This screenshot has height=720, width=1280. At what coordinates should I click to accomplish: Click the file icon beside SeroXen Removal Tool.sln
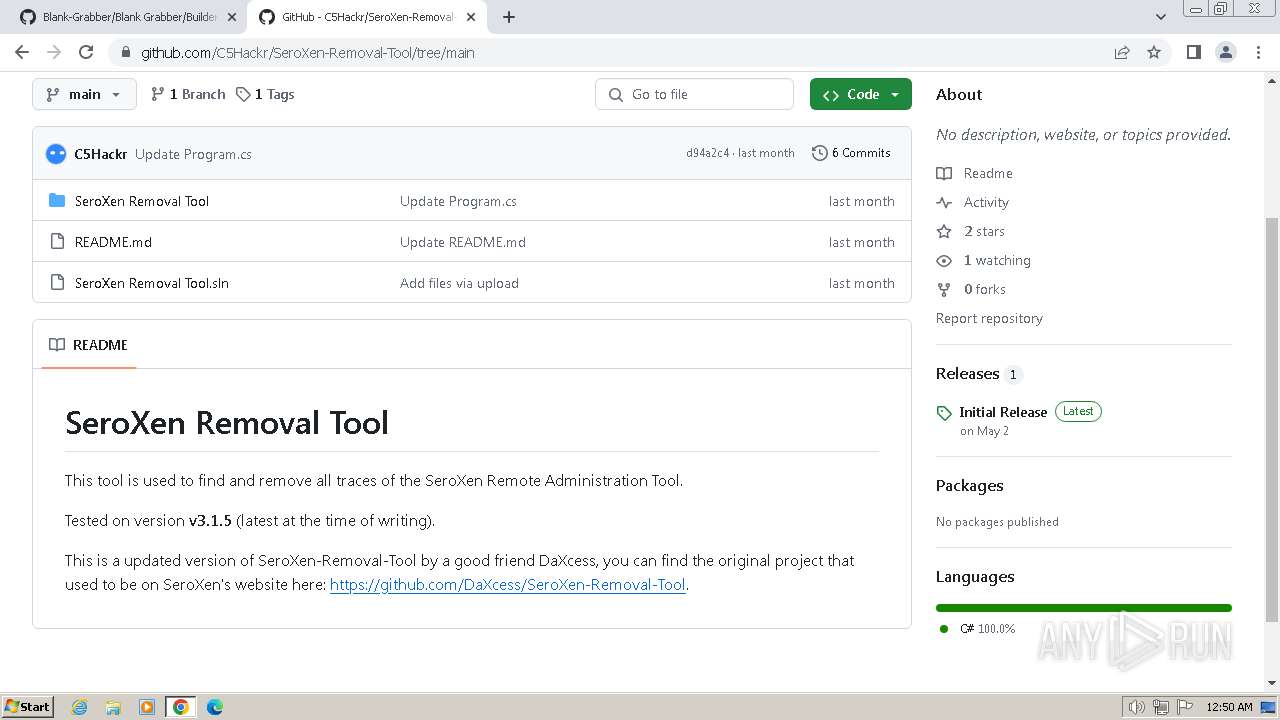(x=57, y=283)
